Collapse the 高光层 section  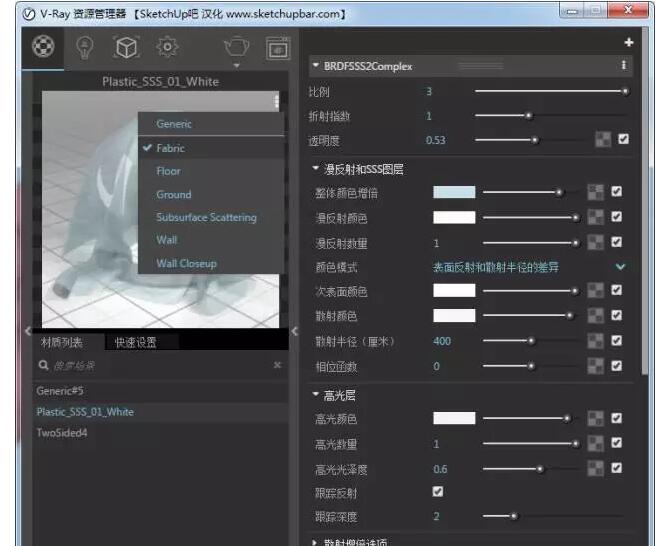pyautogui.click(x=316, y=394)
